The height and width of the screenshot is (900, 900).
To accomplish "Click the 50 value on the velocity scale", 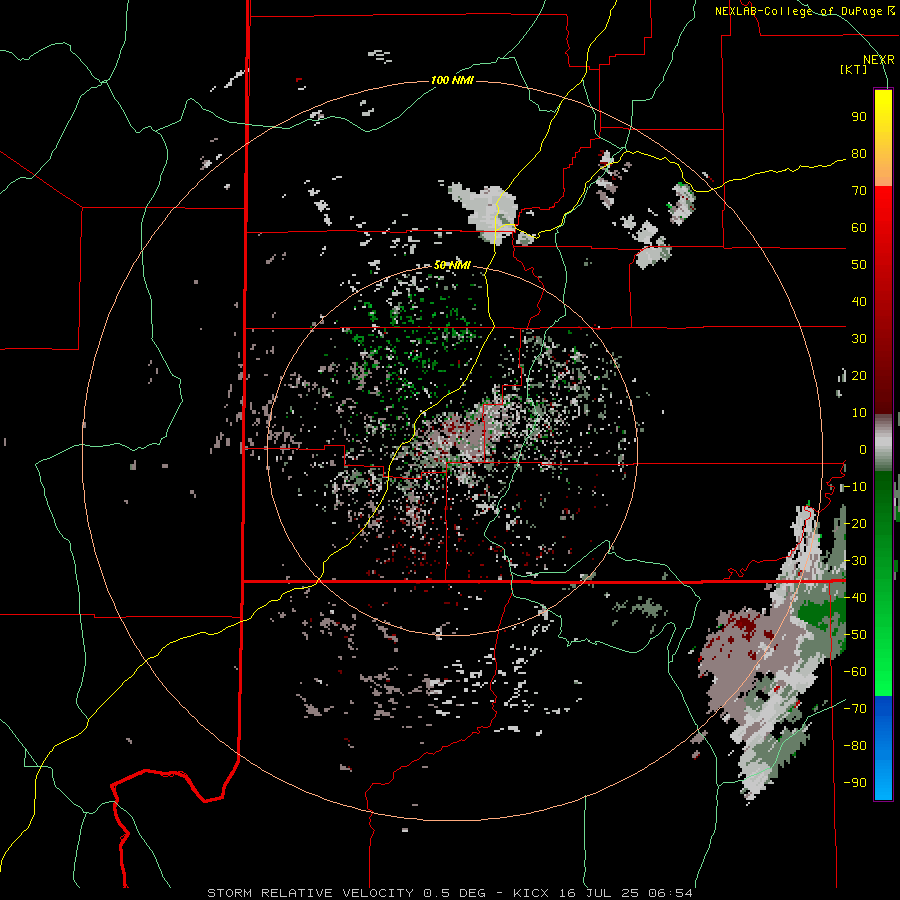I will pos(859,265).
